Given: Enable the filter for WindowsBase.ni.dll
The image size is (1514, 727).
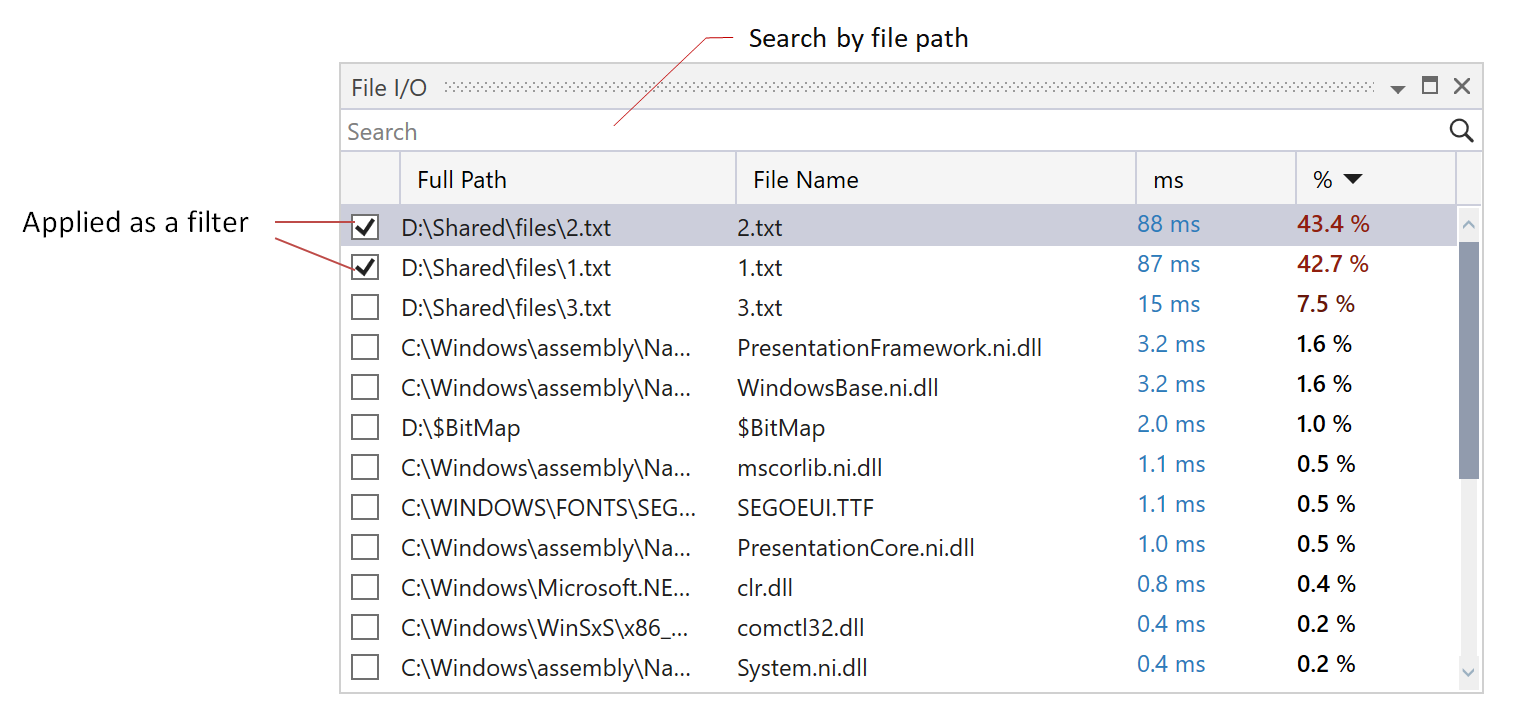Looking at the screenshot, I should tap(364, 387).
